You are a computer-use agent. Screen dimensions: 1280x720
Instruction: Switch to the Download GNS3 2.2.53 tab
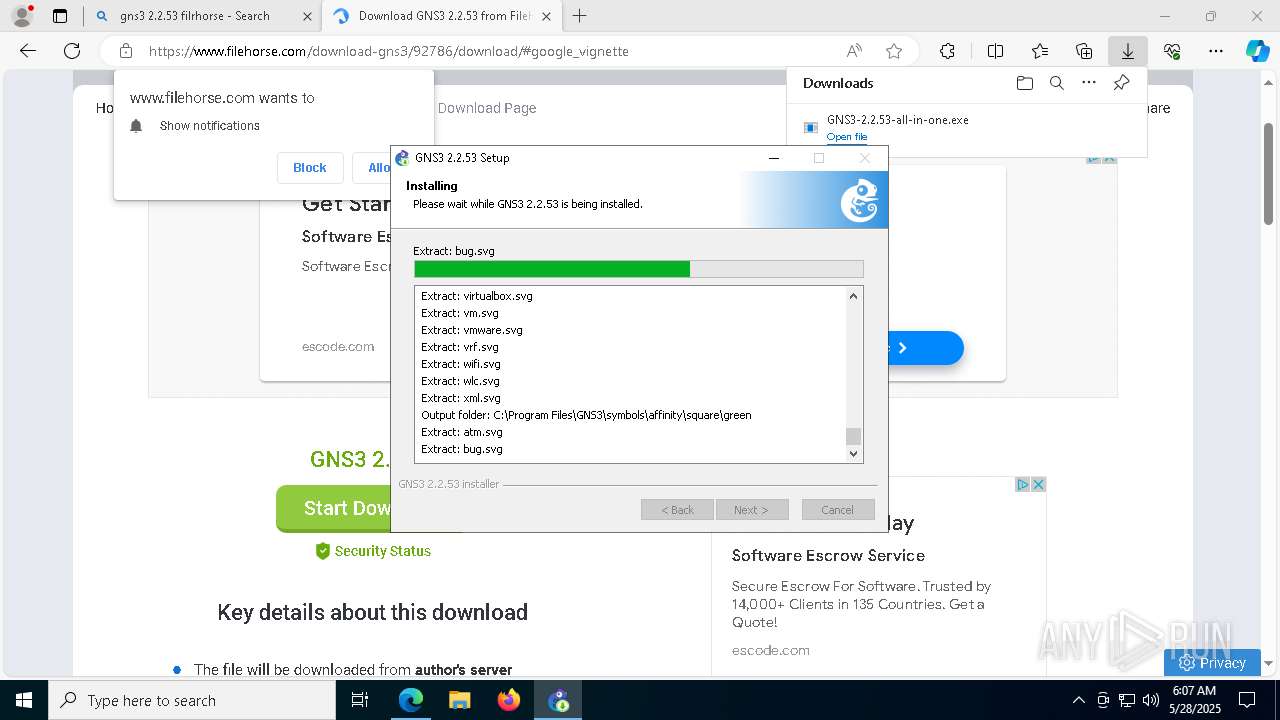click(x=443, y=16)
